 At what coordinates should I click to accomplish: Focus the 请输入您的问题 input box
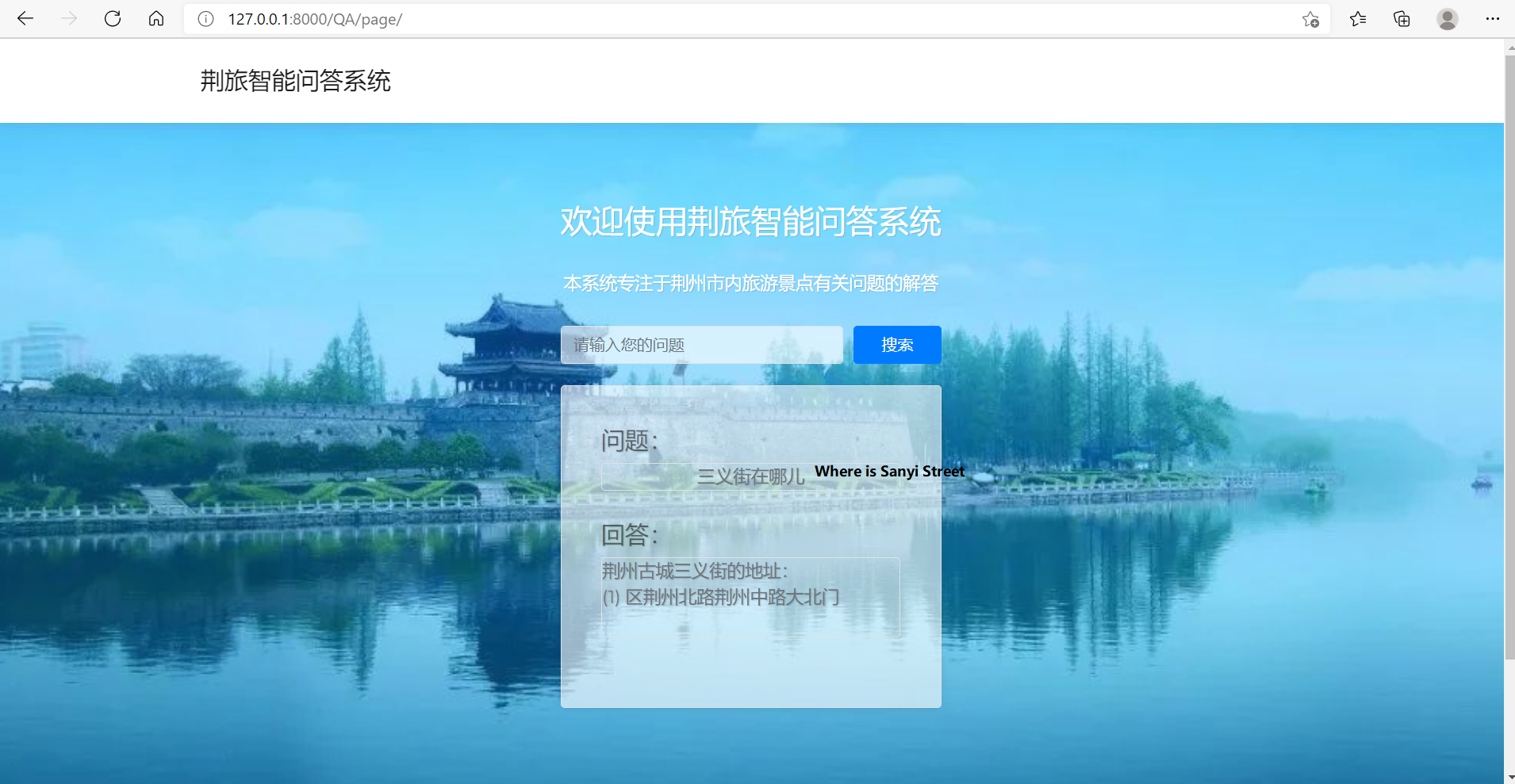(x=701, y=345)
